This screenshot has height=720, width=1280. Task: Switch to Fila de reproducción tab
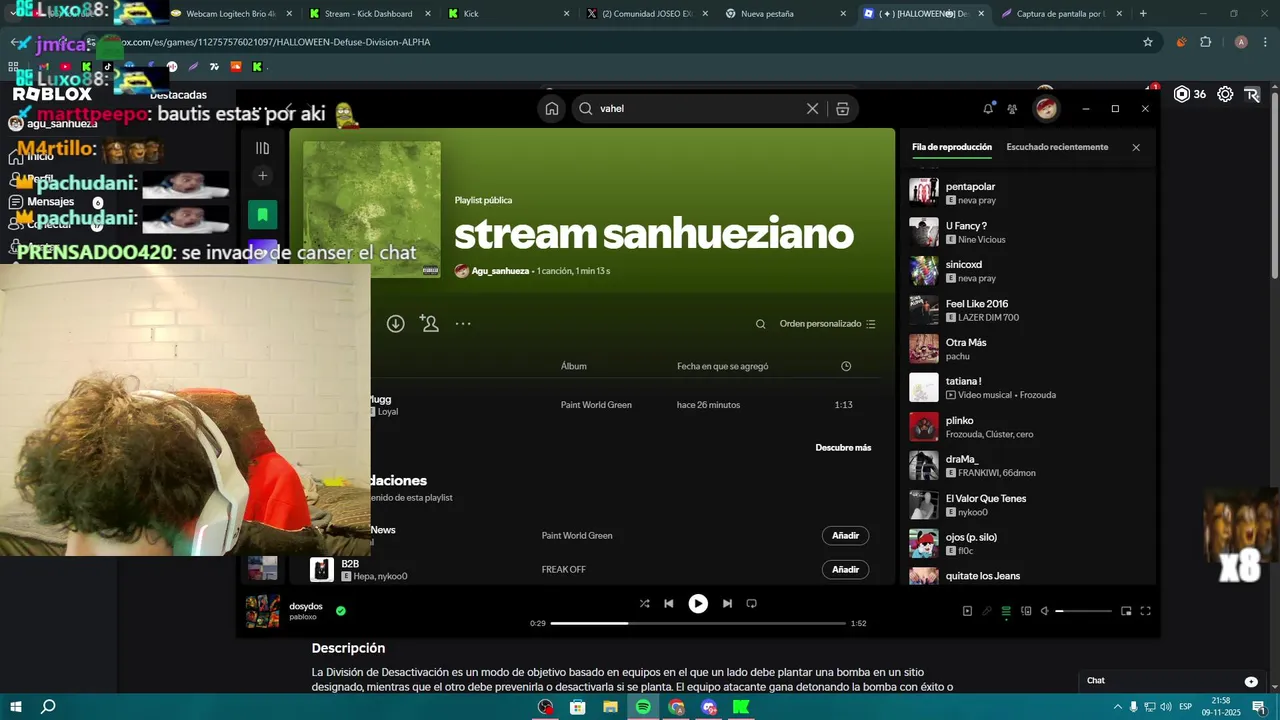pyautogui.click(x=952, y=147)
